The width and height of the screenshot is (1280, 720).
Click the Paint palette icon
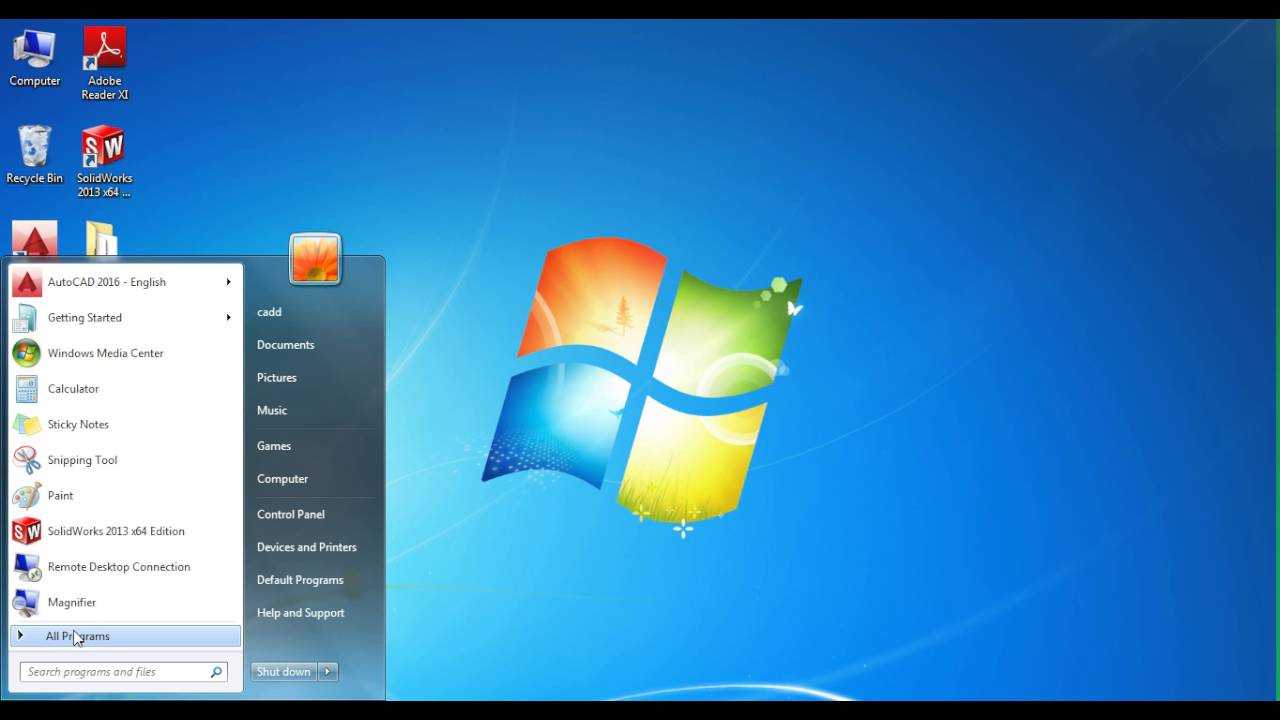tap(27, 495)
